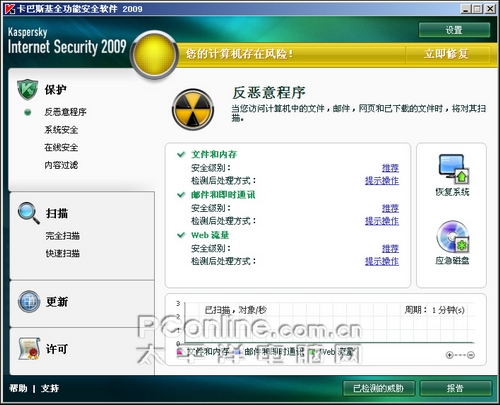
Task: Select 完全扫描 under the scan section
Action: coord(63,236)
